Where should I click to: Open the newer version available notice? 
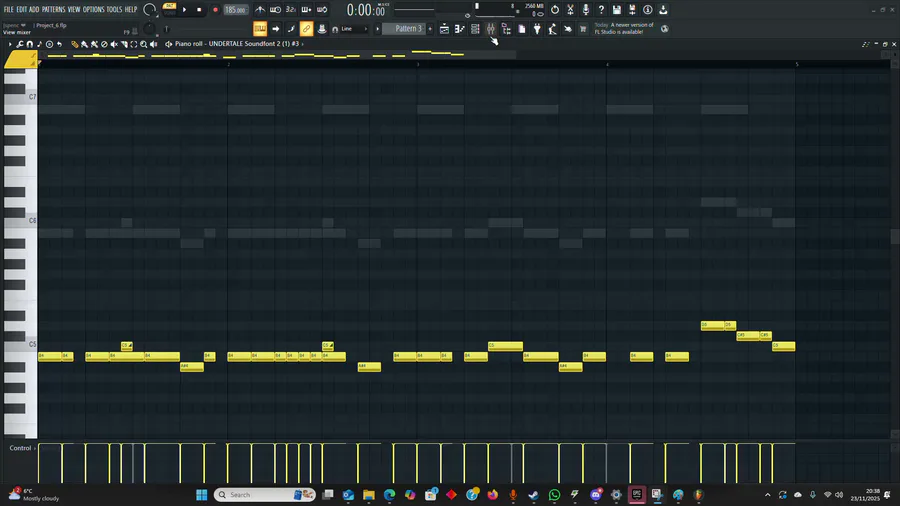pos(624,29)
